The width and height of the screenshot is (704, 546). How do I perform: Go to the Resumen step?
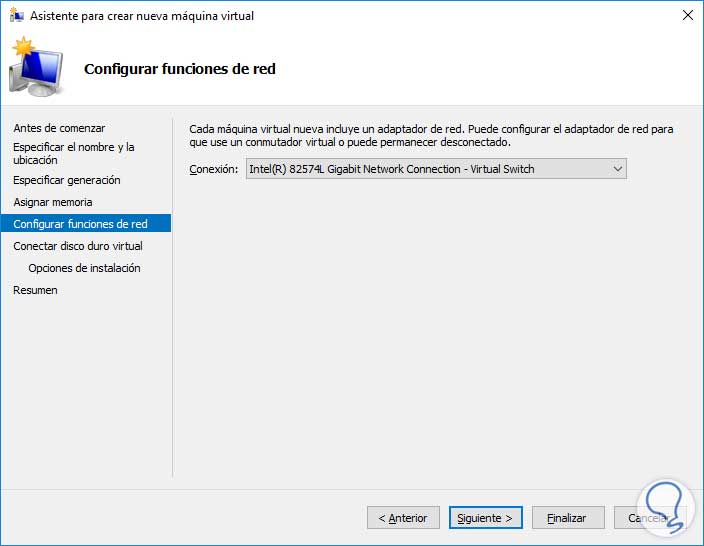tap(35, 290)
